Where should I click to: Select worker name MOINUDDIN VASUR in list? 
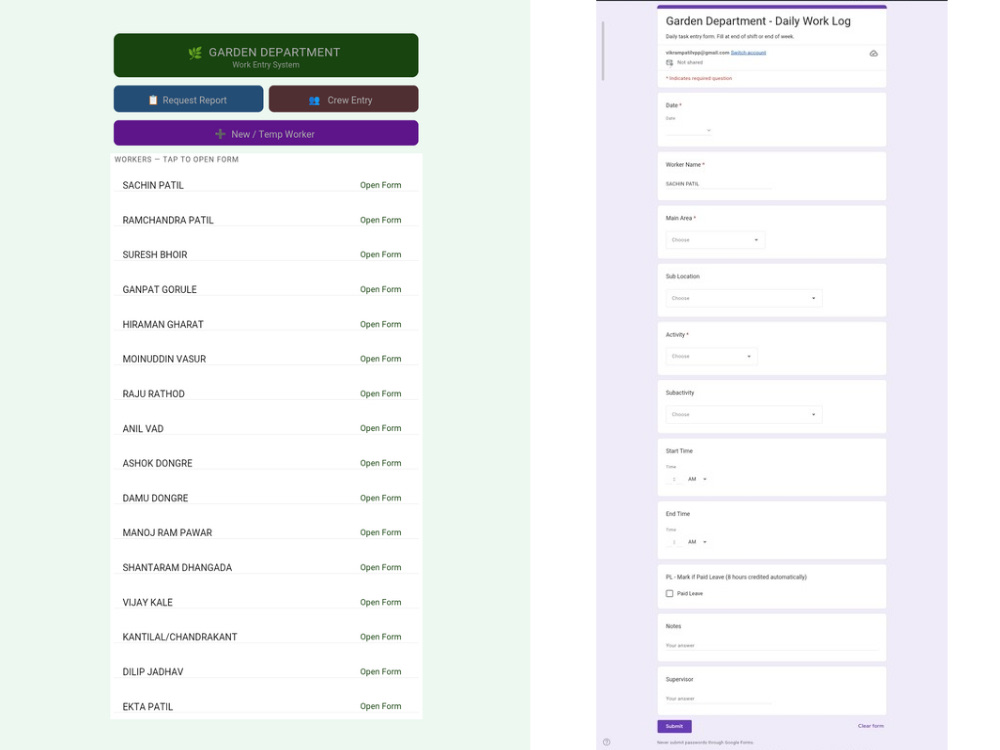[164, 359]
